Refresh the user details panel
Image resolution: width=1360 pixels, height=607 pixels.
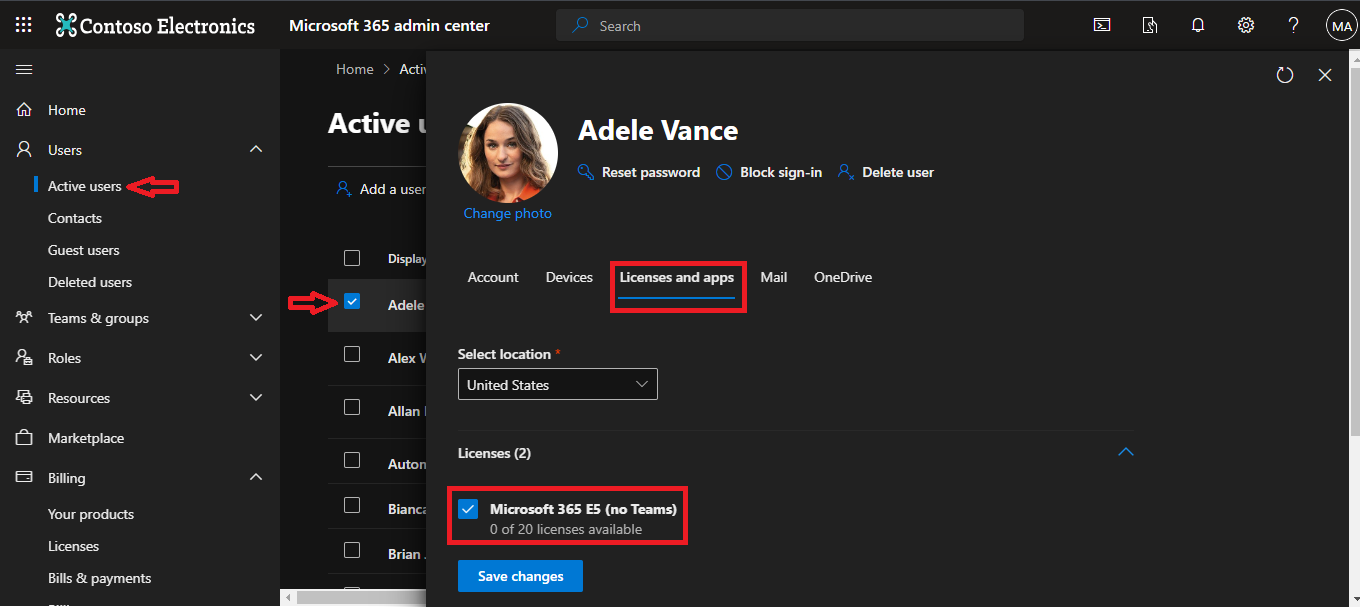pyautogui.click(x=1285, y=75)
